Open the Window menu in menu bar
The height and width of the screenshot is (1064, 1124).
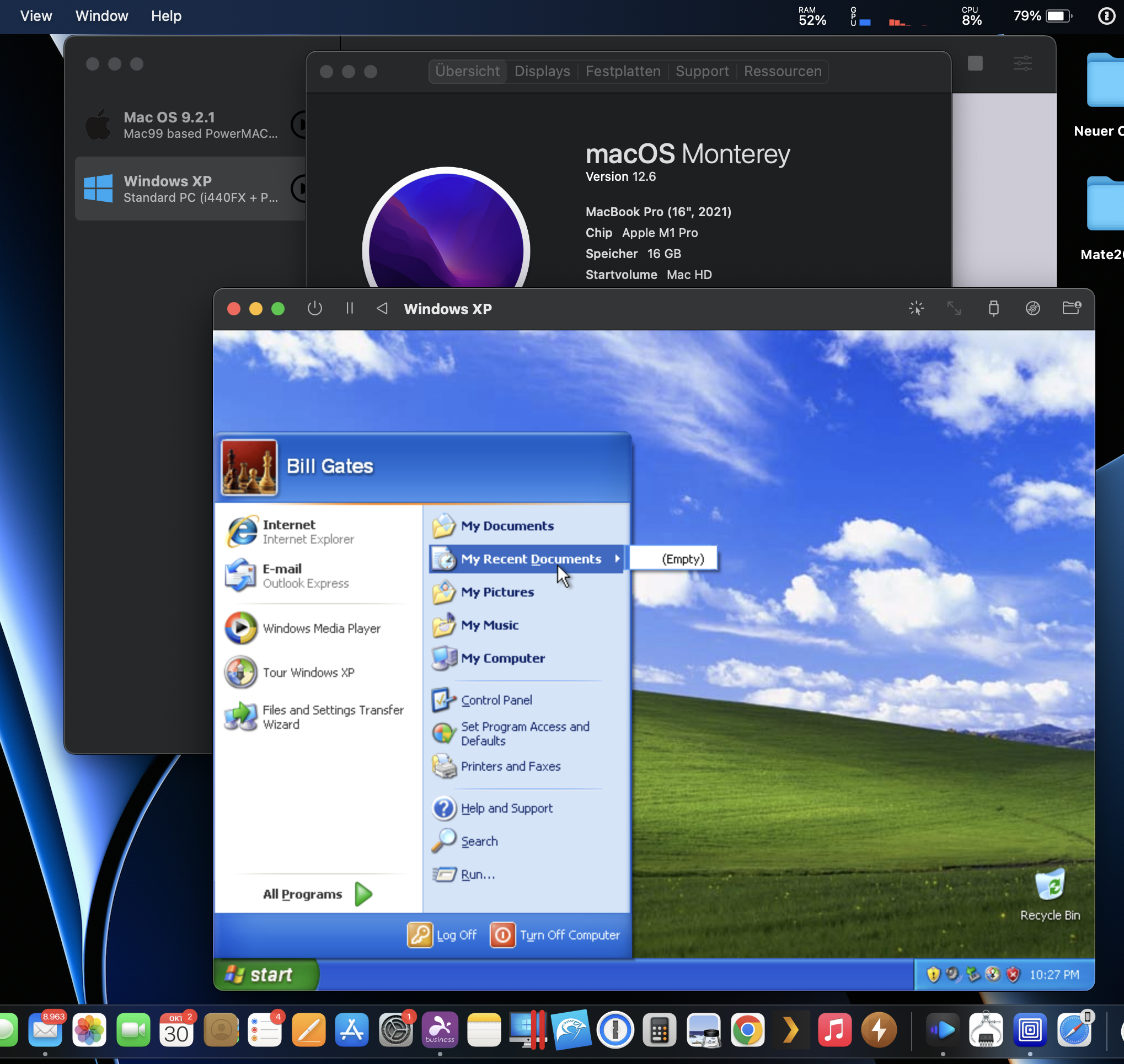(101, 16)
